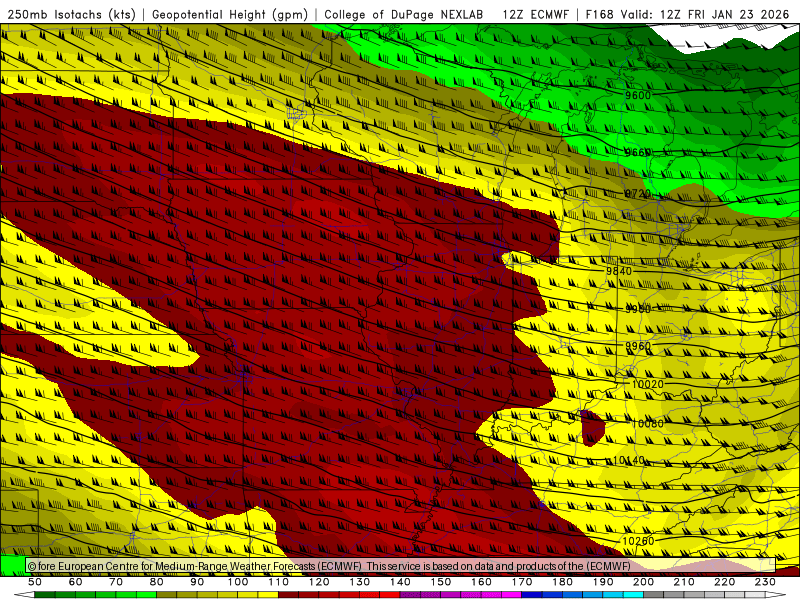Click the 50 value on the color scale
Screen dimensions: 800x600
click(x=35, y=582)
